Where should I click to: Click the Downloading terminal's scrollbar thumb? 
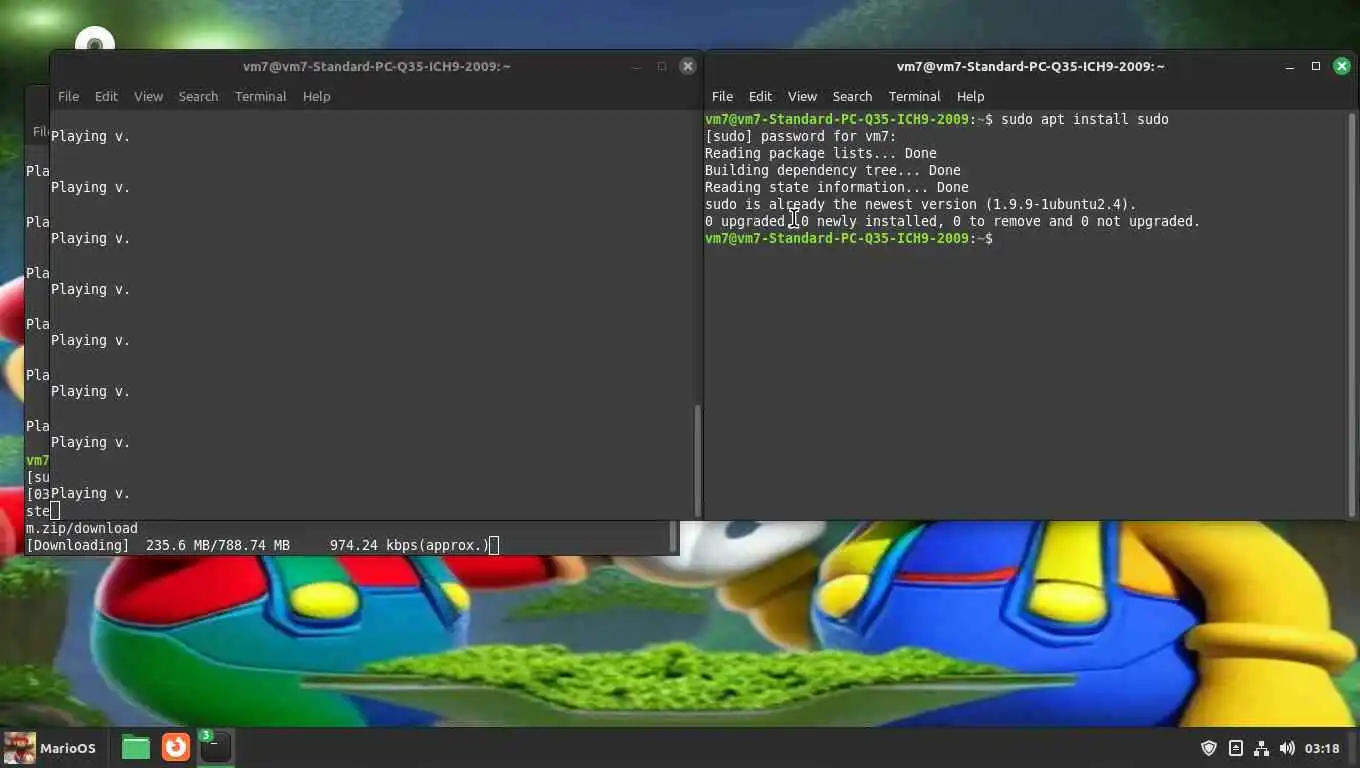[673, 537]
